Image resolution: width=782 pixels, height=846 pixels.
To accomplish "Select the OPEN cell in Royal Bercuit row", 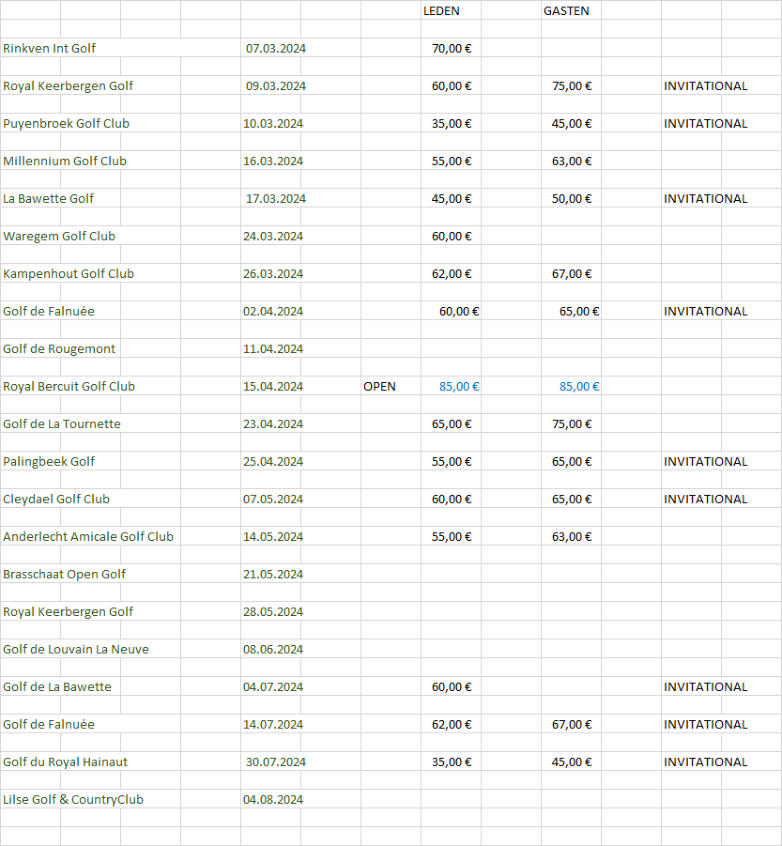I will tap(379, 386).
